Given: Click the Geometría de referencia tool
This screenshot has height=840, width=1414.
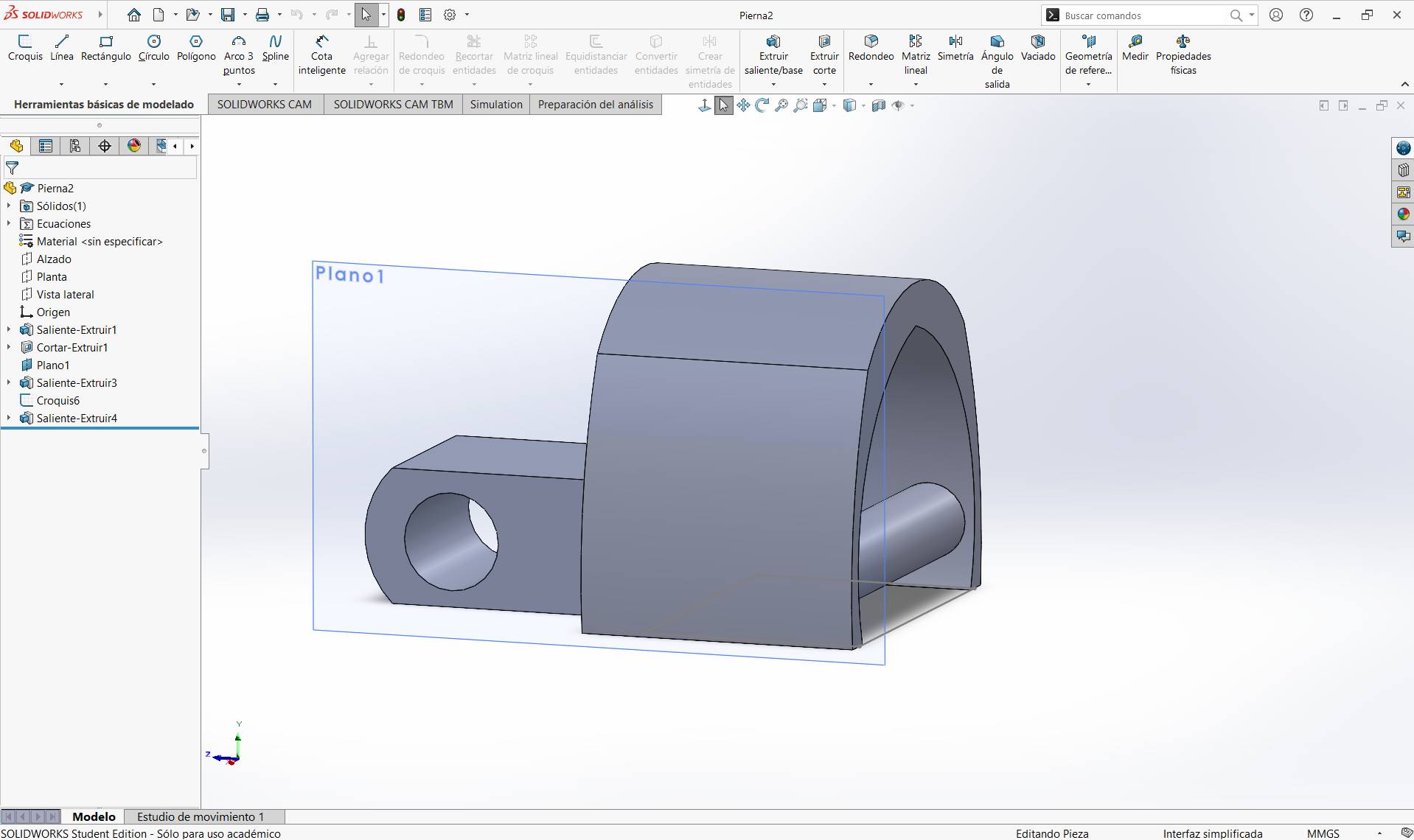Looking at the screenshot, I should (1088, 55).
